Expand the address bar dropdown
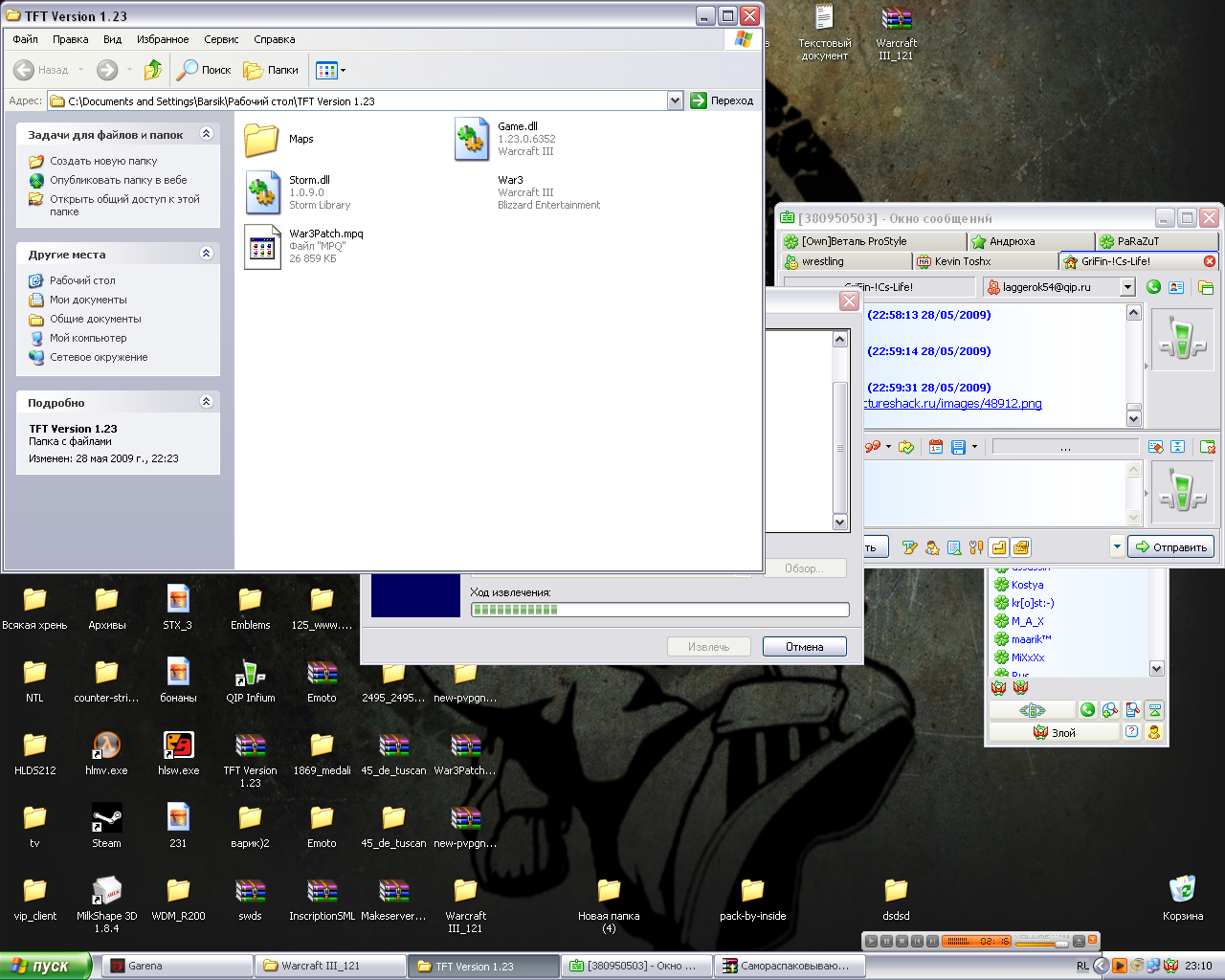Image resolution: width=1225 pixels, height=980 pixels. point(675,100)
